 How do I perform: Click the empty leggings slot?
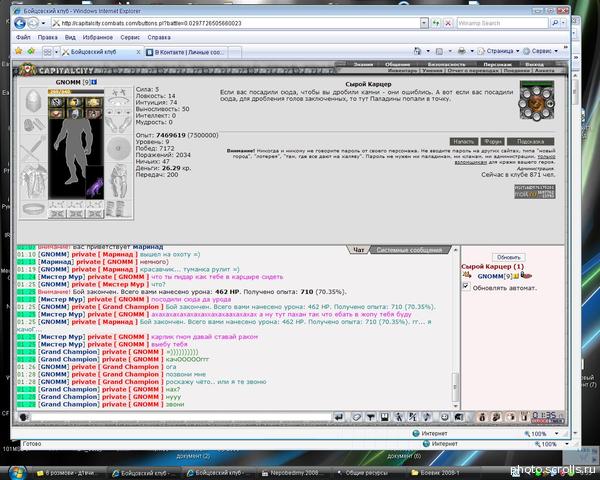pos(118,181)
